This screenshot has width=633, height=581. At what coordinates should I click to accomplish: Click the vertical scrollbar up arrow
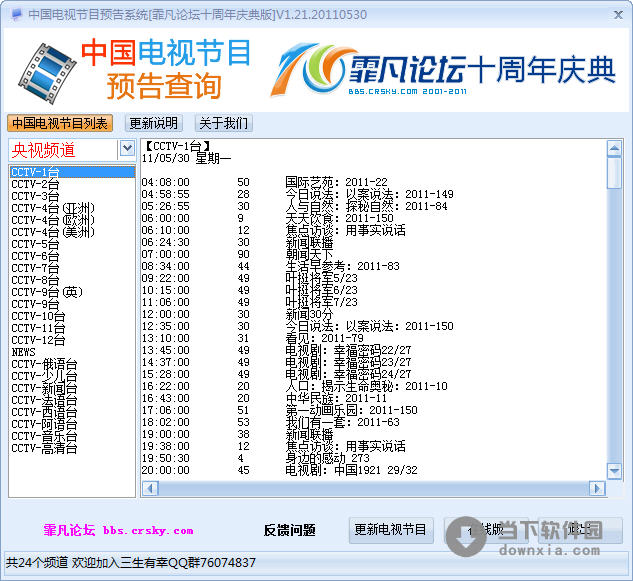[x=614, y=149]
